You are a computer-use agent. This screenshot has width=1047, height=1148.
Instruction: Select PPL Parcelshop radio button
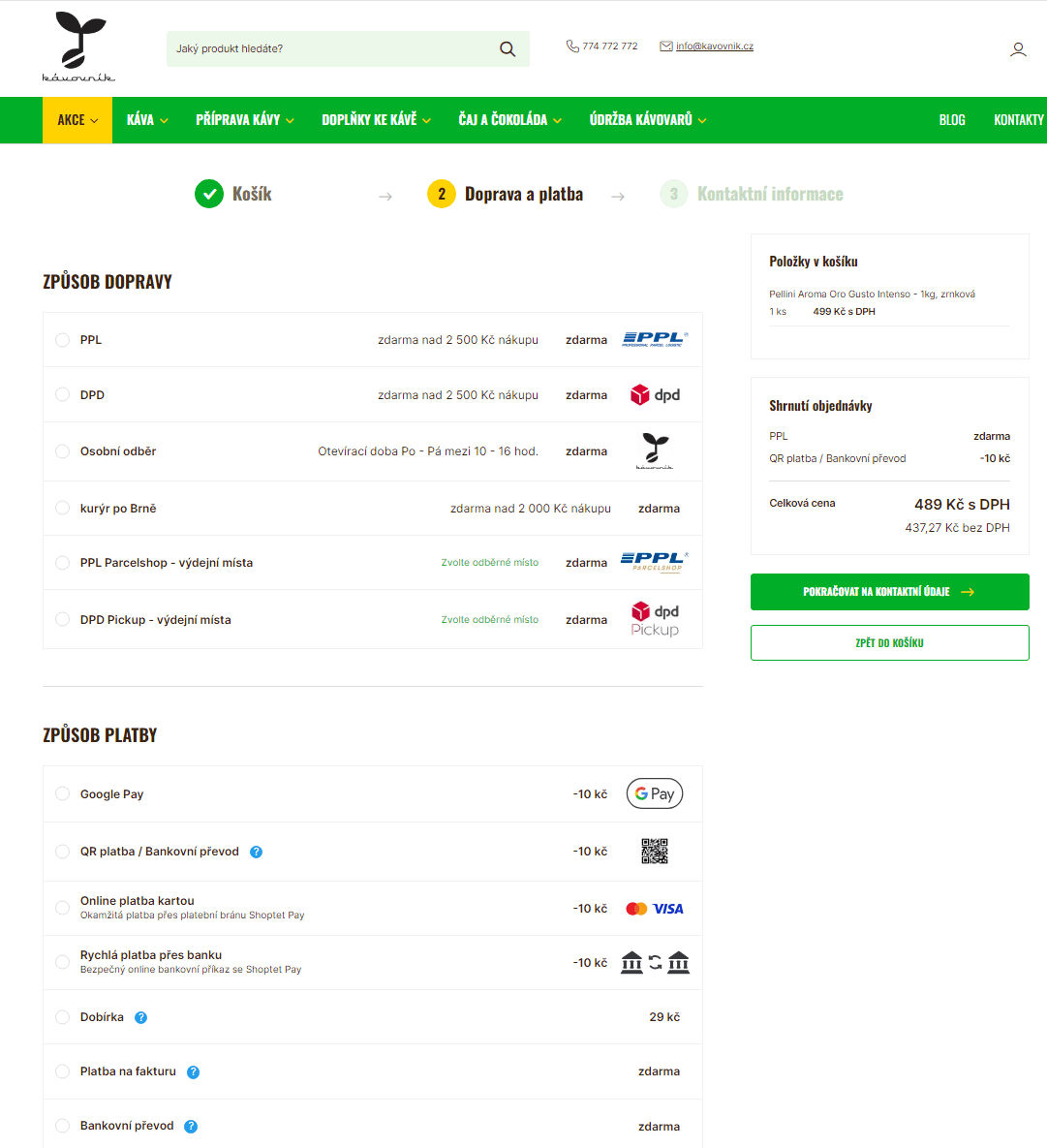pyautogui.click(x=63, y=562)
